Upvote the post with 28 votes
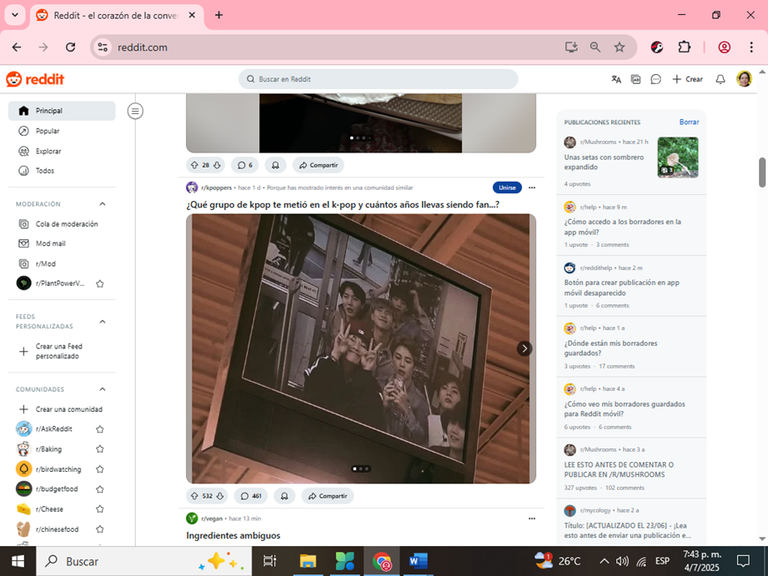 coord(194,165)
